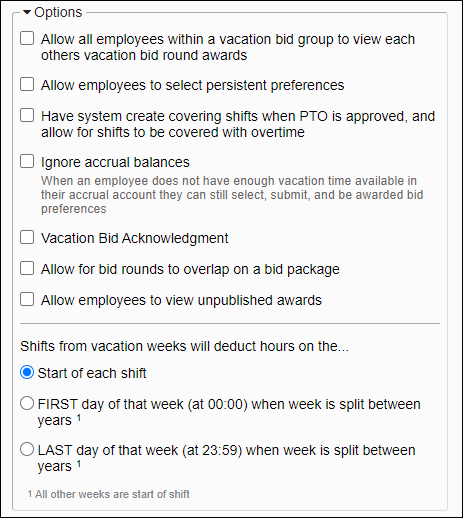Click the superscript footnote marker after FIRST day option

[x=79, y=418]
